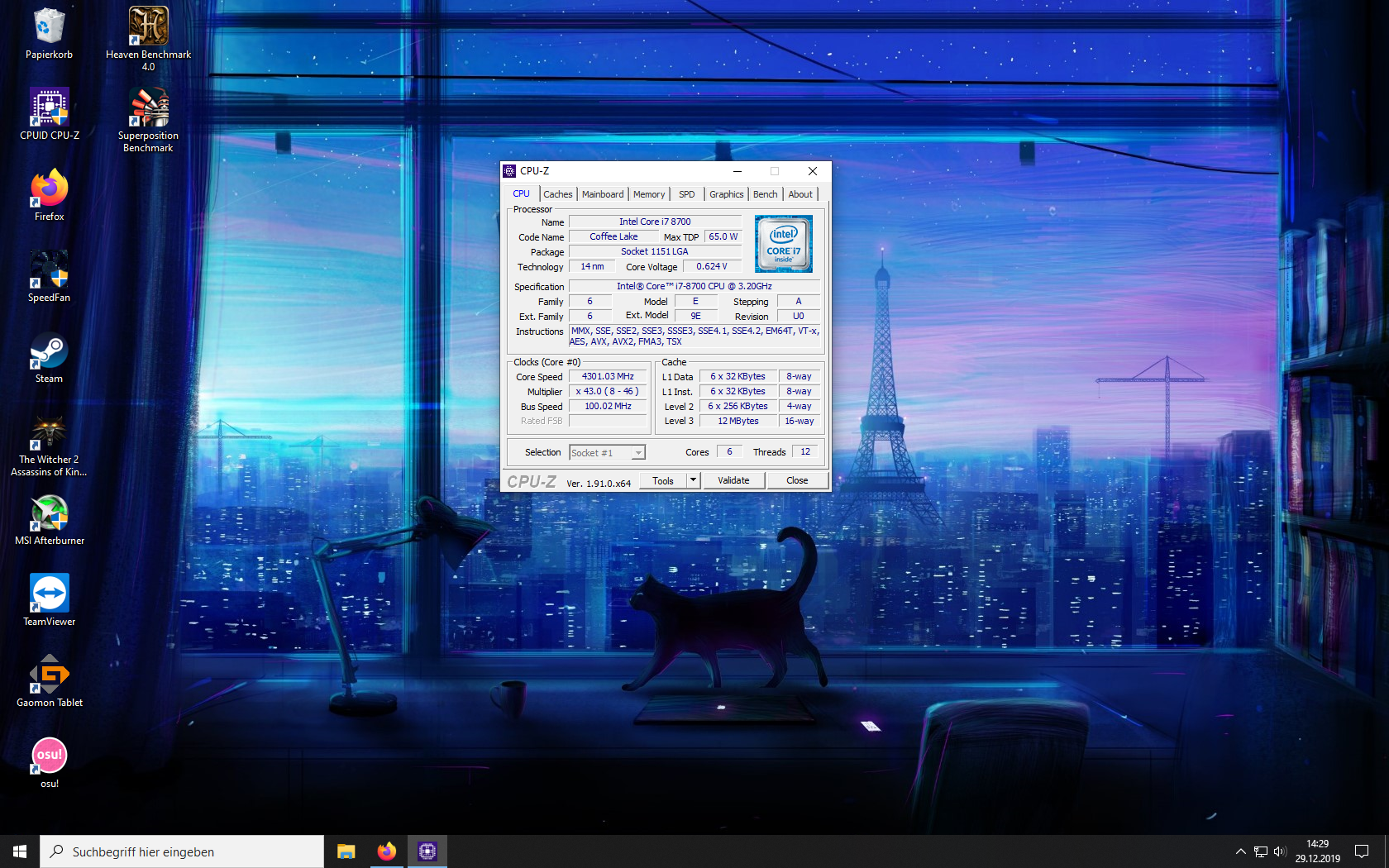This screenshot has width=1389, height=868.
Task: Click the Specification field text
Action: point(694,286)
